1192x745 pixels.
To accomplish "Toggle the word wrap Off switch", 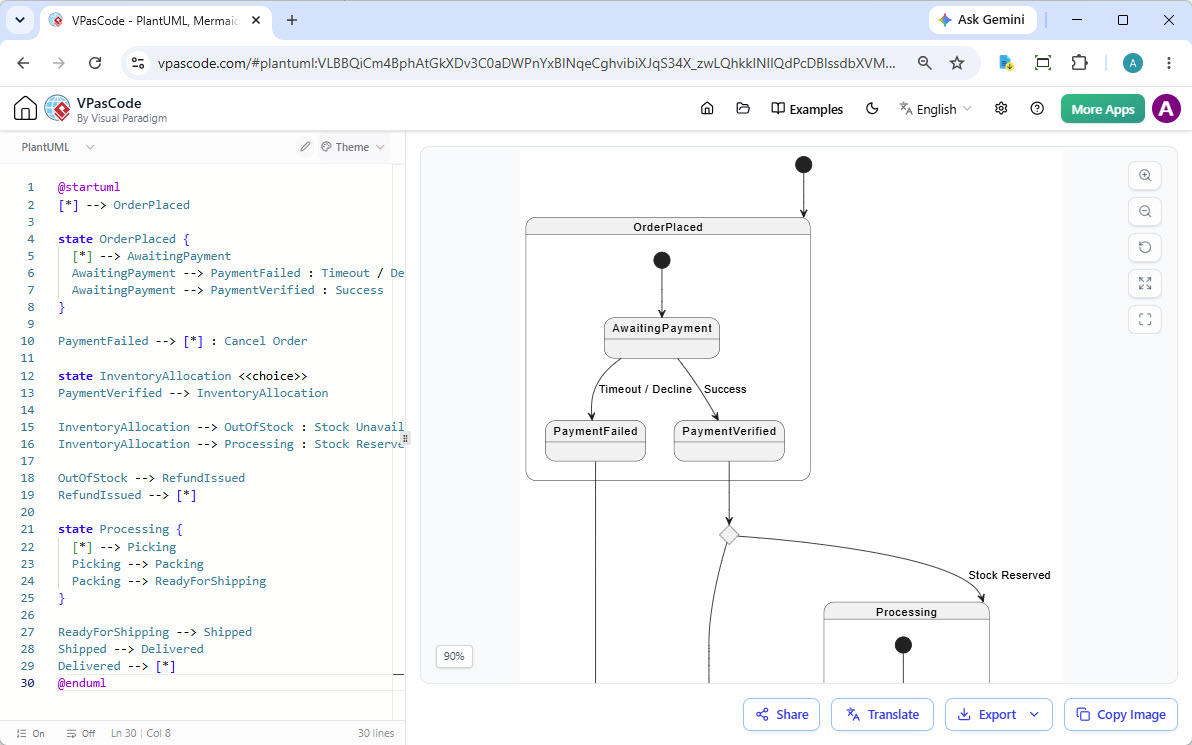I will pyautogui.click(x=81, y=734).
